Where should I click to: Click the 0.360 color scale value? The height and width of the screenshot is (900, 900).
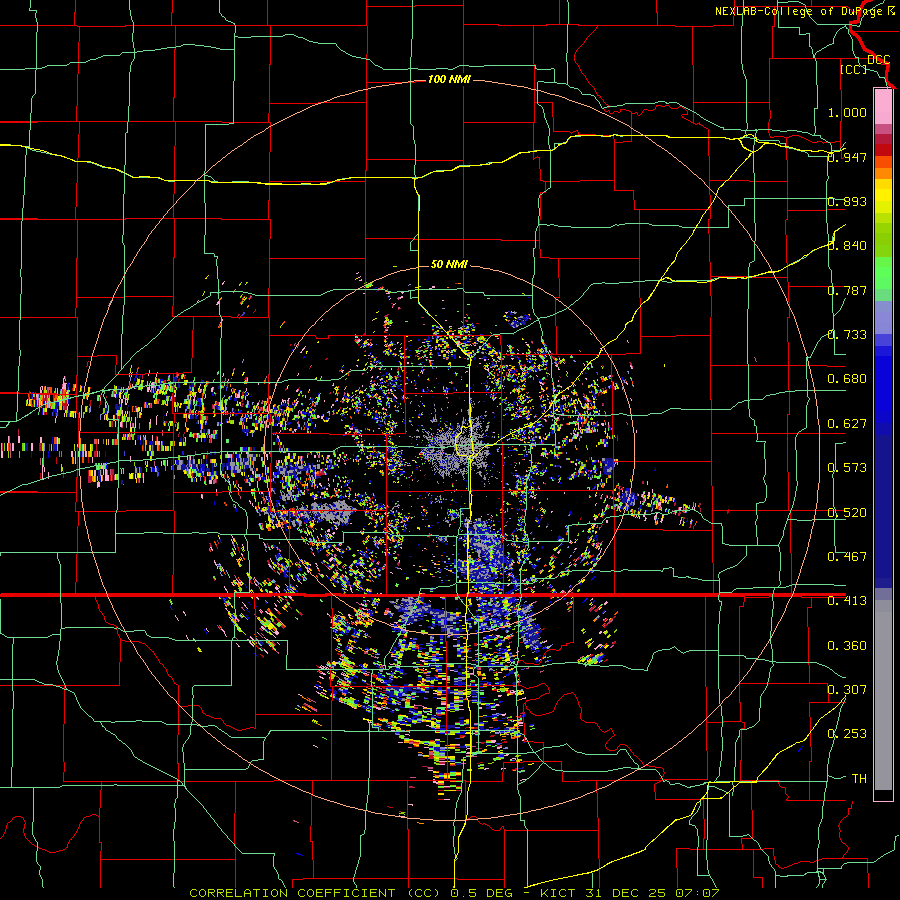click(x=847, y=646)
